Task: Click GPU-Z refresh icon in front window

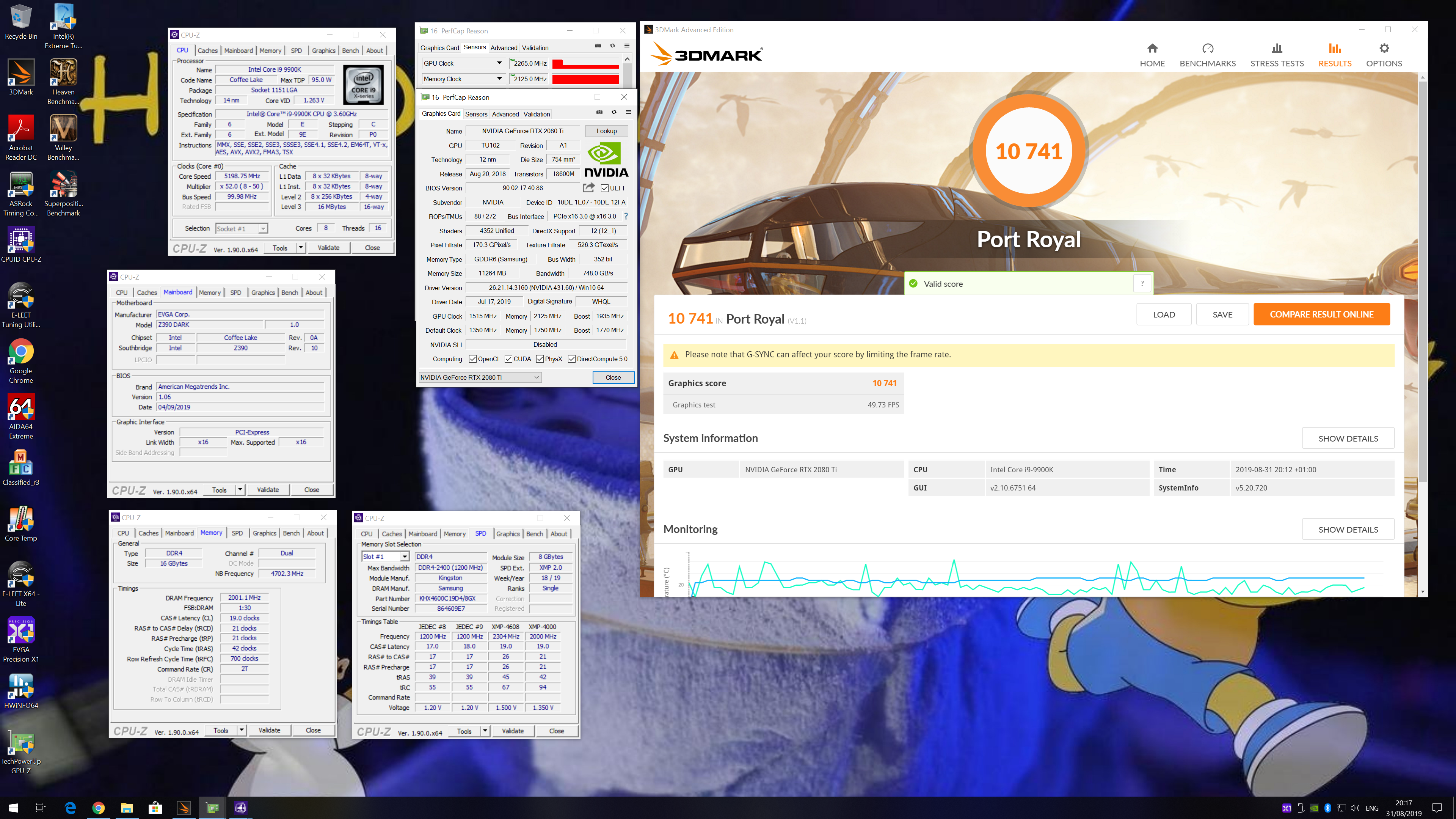Action: click(614, 112)
